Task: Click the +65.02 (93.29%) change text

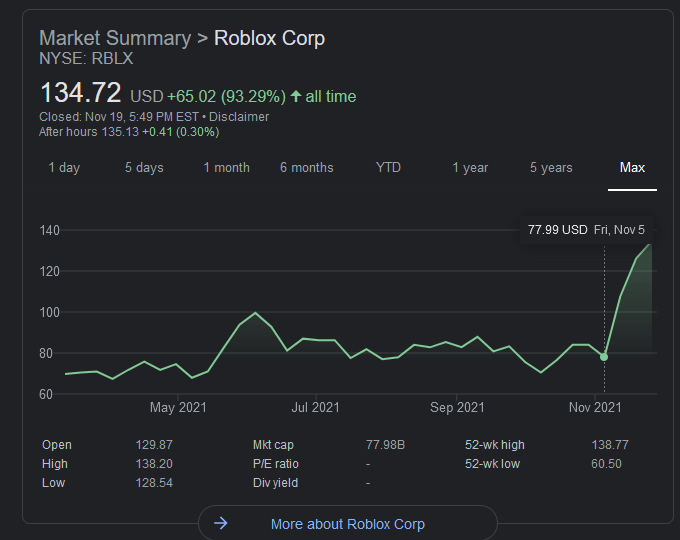Action: [226, 96]
